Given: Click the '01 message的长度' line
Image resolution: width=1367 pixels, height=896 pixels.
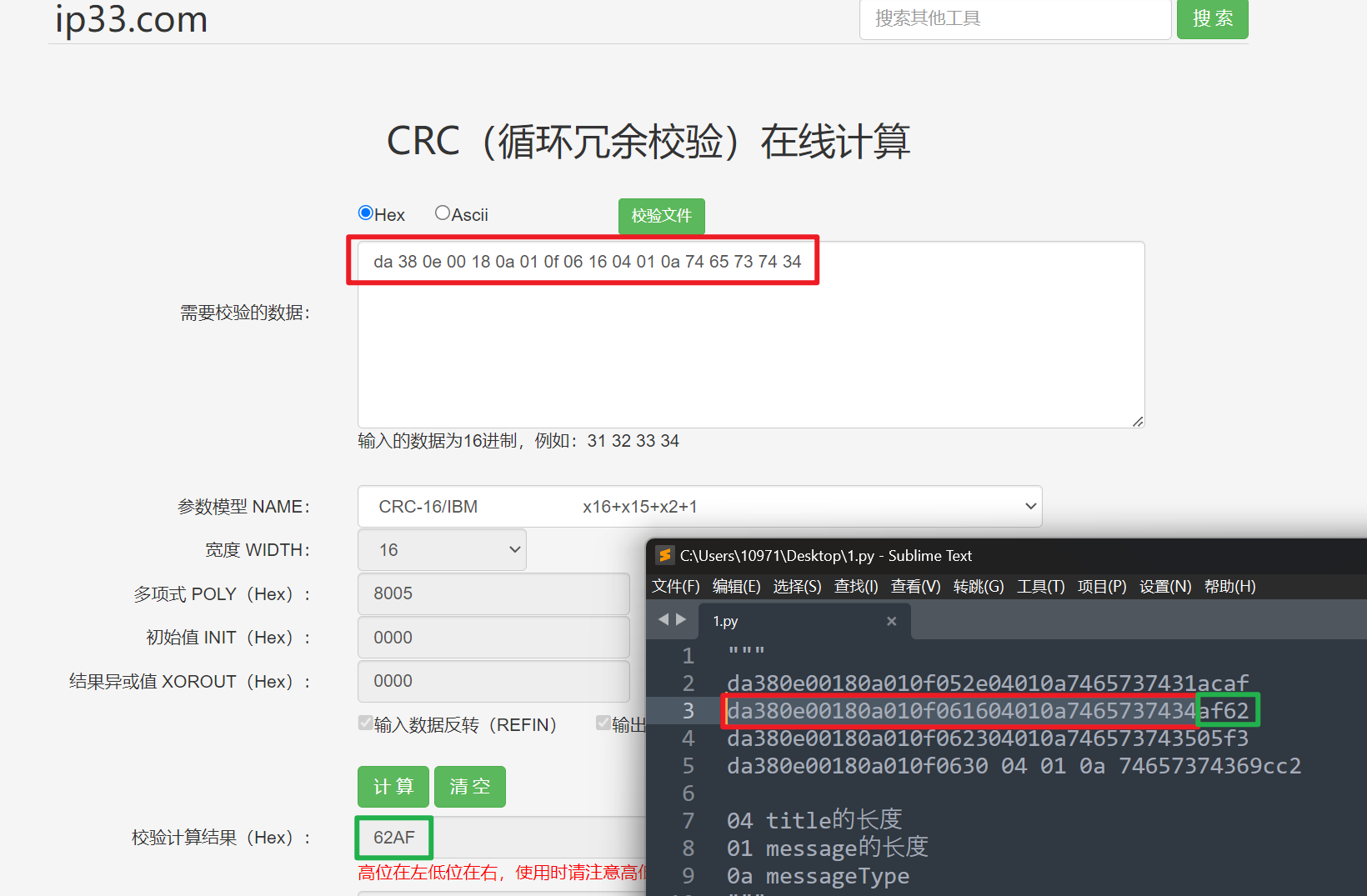Looking at the screenshot, I should pos(828,848).
